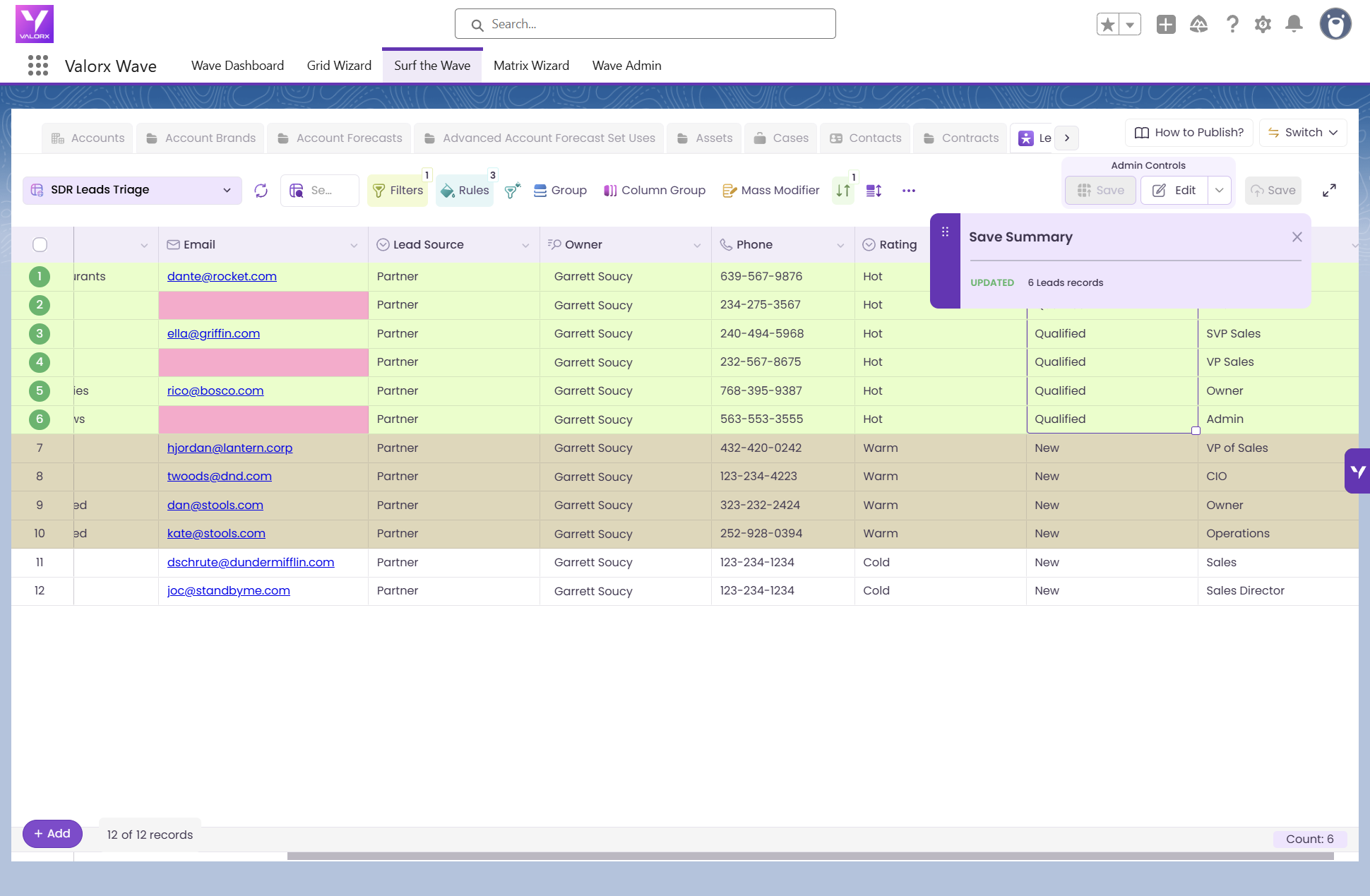Open the notifications bell
The height and width of the screenshot is (896, 1370).
[1294, 25]
